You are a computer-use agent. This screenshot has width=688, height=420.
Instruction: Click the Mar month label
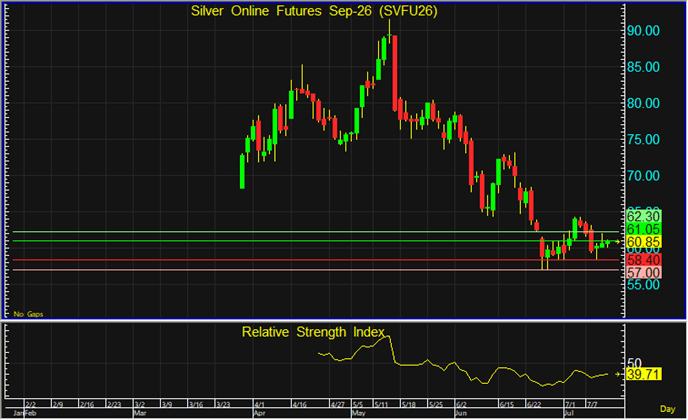click(x=140, y=413)
